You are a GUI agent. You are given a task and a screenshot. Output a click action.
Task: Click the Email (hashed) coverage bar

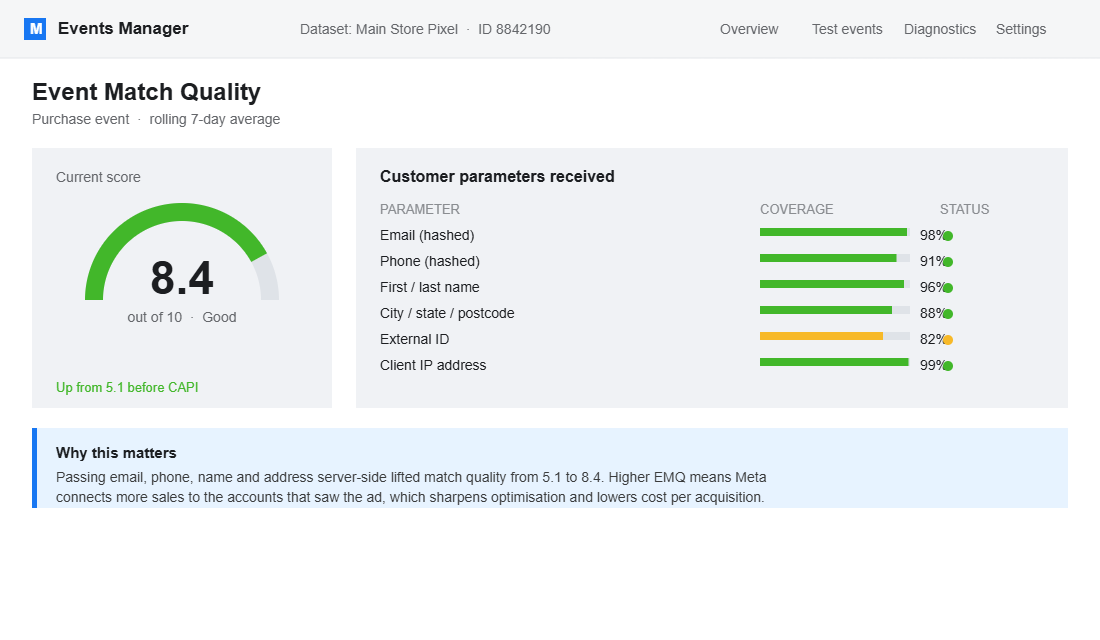[835, 232]
